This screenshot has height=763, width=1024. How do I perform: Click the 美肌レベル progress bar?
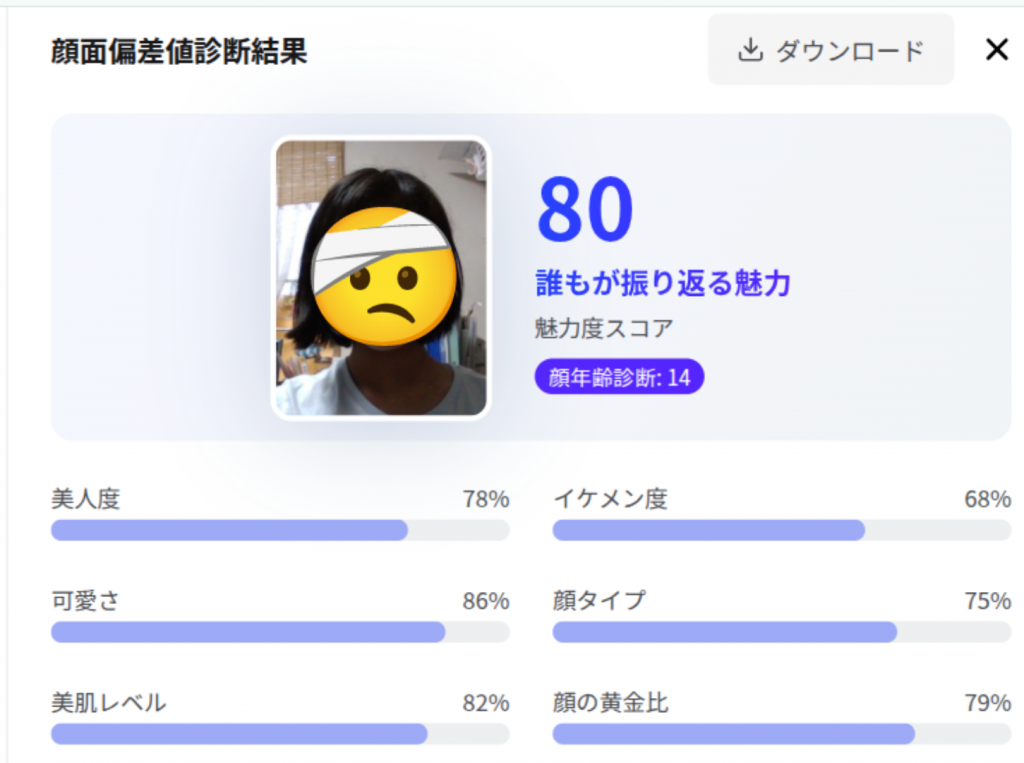point(280,734)
